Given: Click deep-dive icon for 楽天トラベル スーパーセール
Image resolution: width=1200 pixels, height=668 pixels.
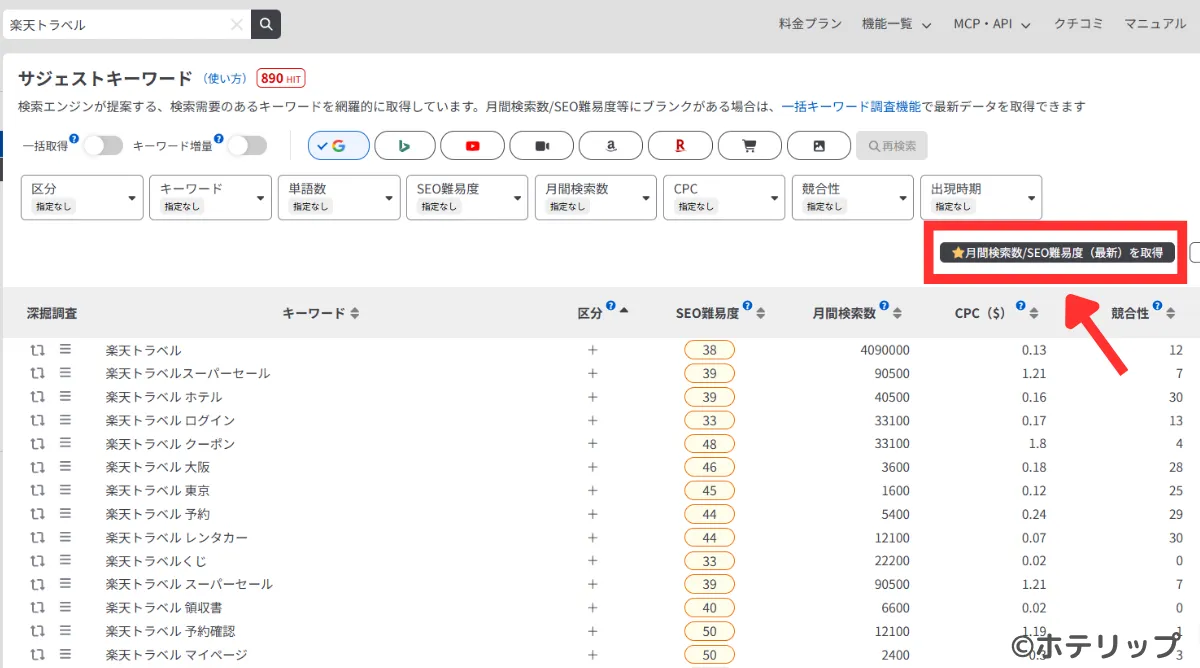Looking at the screenshot, I should click(37, 584).
